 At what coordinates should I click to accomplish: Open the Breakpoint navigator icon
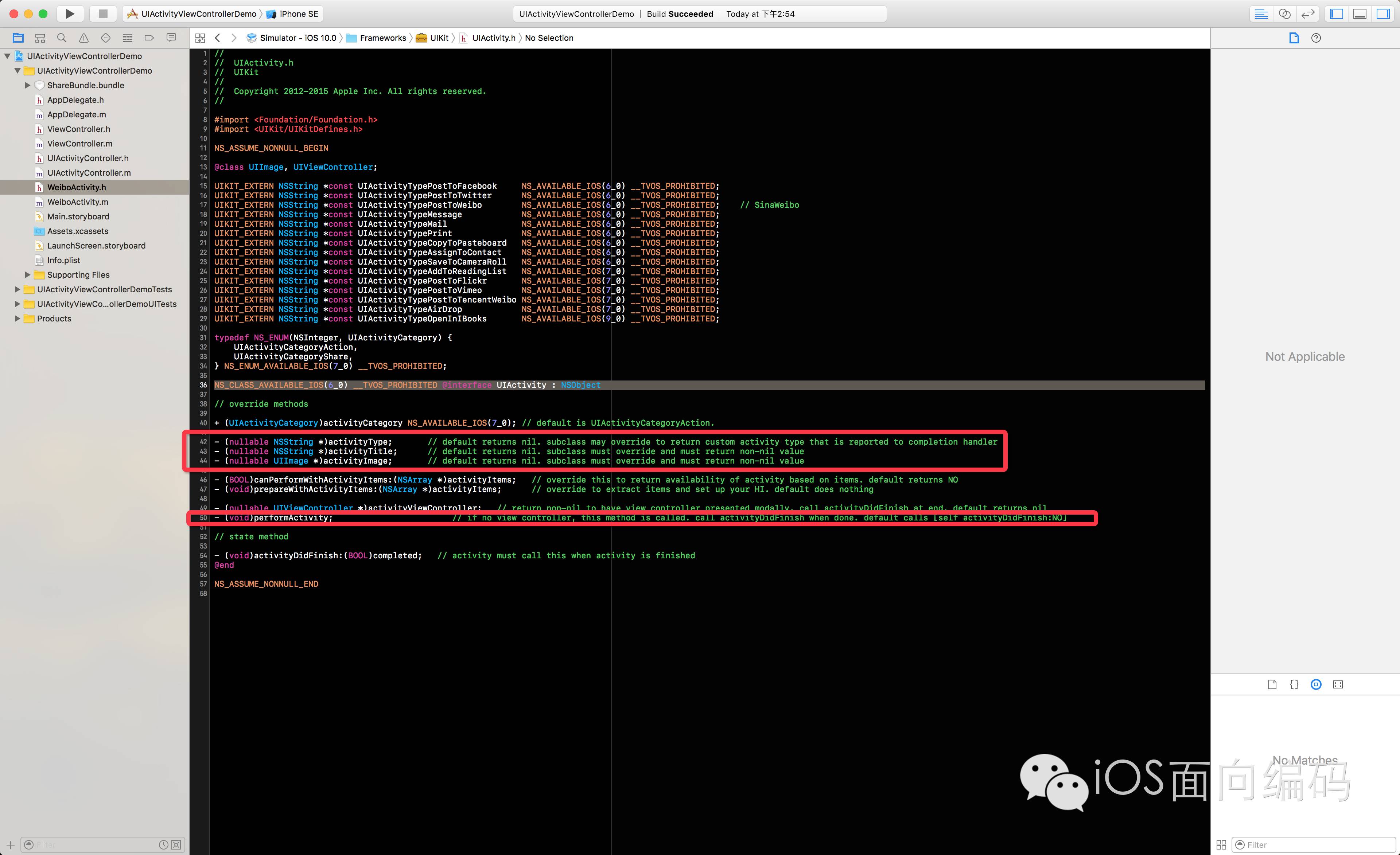(149, 38)
